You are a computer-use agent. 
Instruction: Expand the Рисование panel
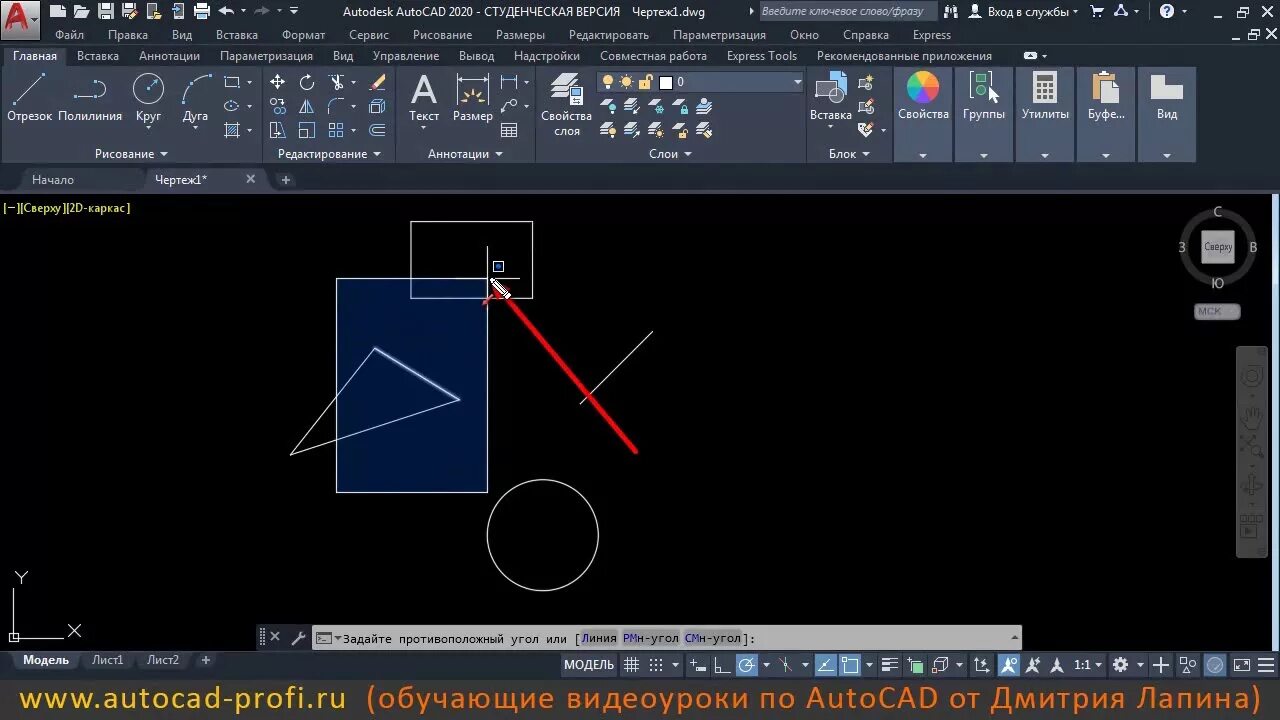(131, 154)
